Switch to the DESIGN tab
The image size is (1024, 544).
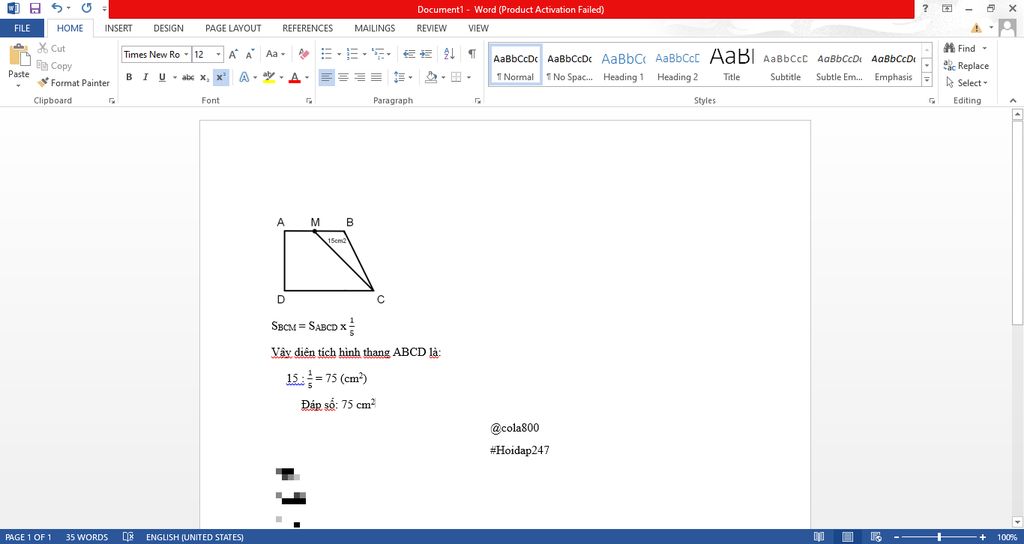point(168,28)
